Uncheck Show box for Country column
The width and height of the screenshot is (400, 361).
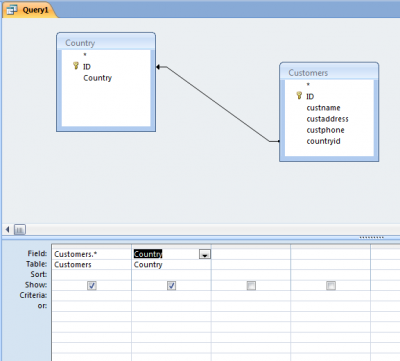click(171, 286)
